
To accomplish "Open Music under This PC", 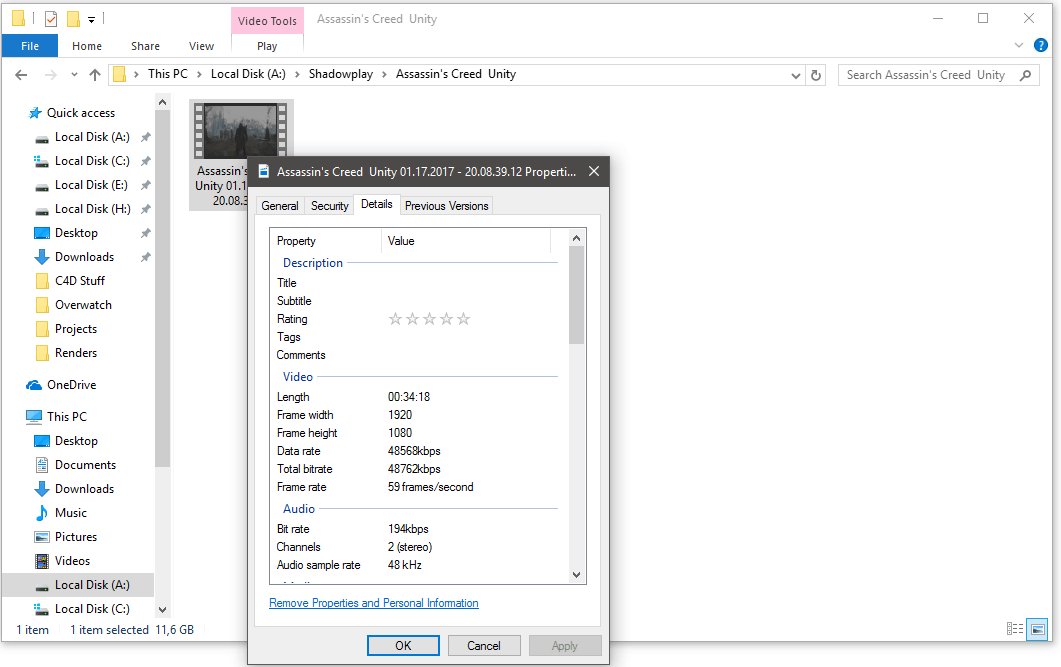I will click(70, 513).
